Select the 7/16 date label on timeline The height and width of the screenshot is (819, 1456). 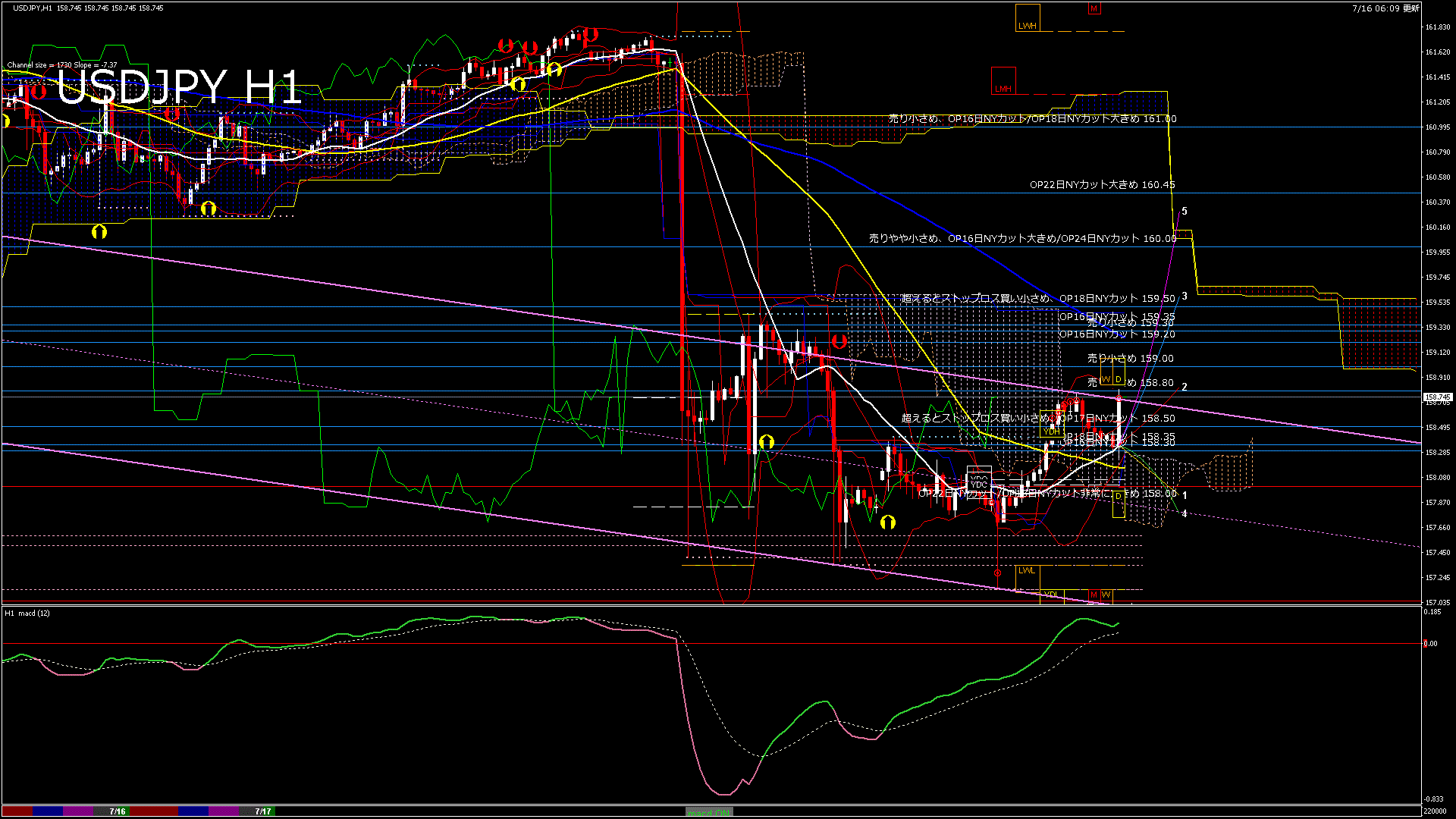tap(117, 811)
